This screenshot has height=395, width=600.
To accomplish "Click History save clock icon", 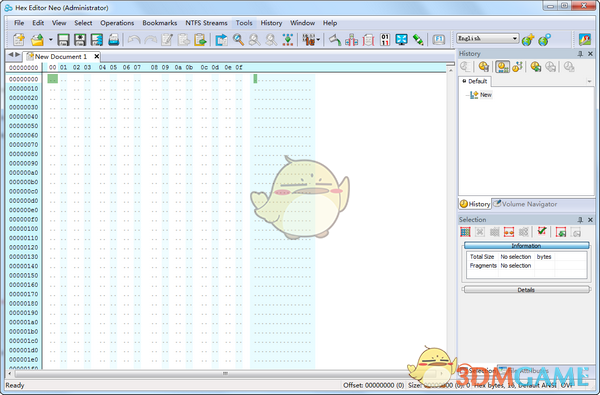I will click(484, 67).
